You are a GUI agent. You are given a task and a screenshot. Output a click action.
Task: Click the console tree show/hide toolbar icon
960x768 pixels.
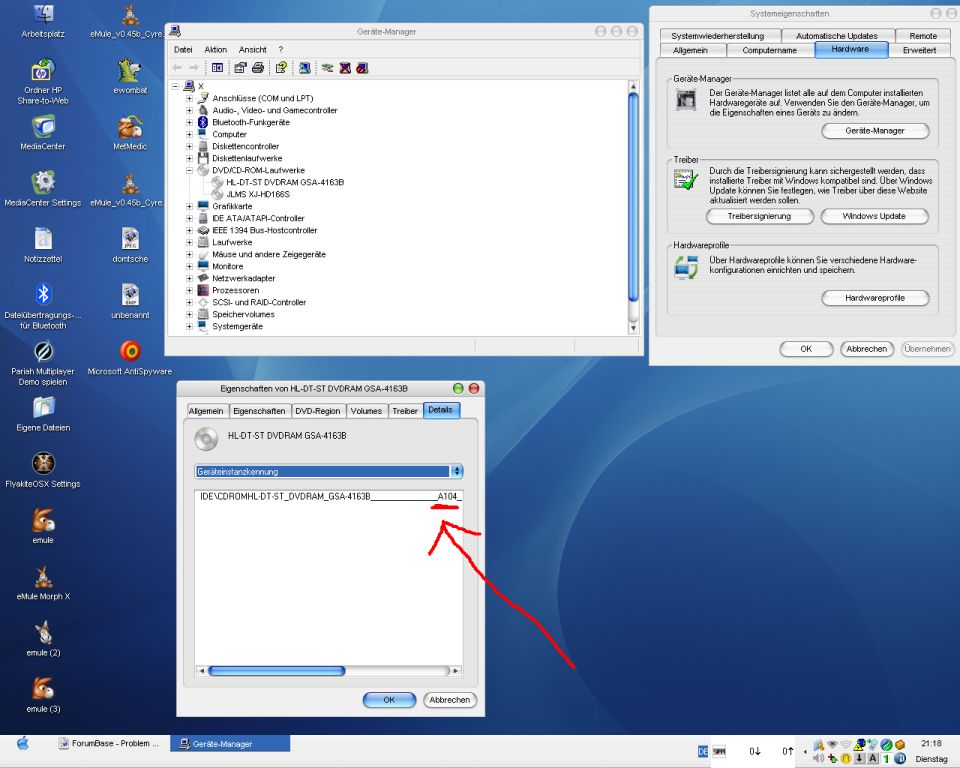click(217, 68)
